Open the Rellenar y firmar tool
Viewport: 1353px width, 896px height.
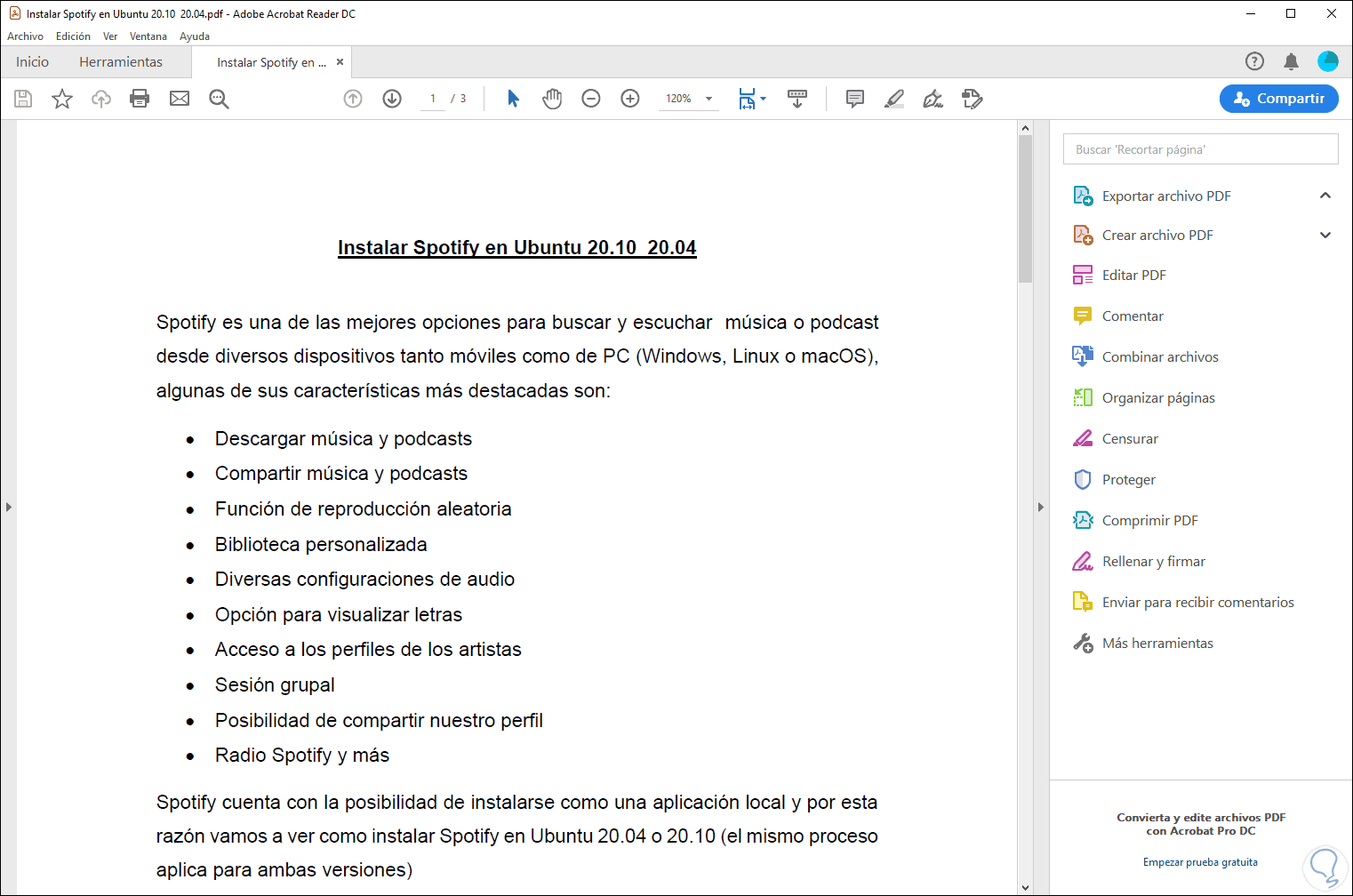click(x=1154, y=562)
